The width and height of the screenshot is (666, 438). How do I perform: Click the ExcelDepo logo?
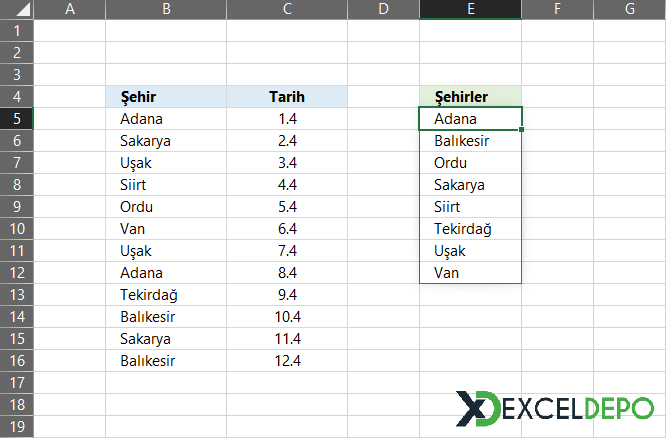[554, 408]
